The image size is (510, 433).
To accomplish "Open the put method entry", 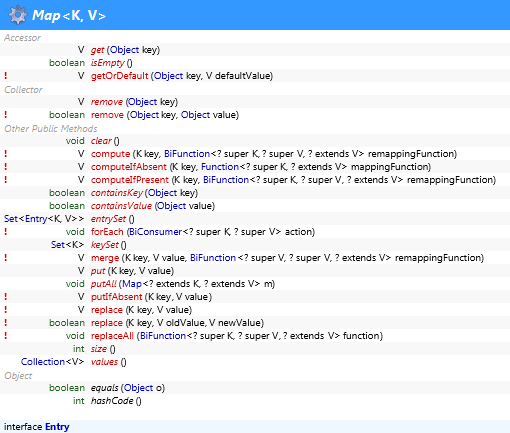I will 98,271.
